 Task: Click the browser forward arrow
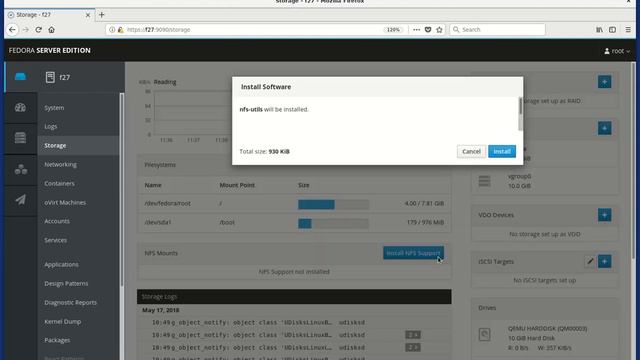click(x=26, y=29)
